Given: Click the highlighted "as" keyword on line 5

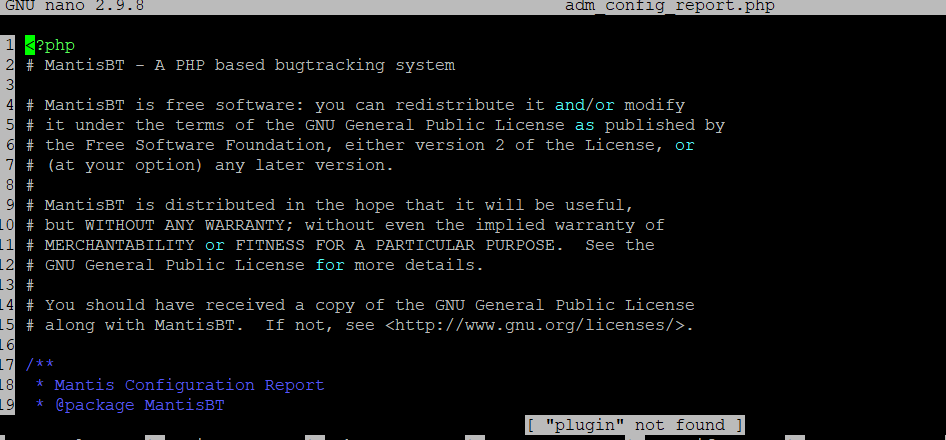Looking at the screenshot, I should (x=584, y=125).
